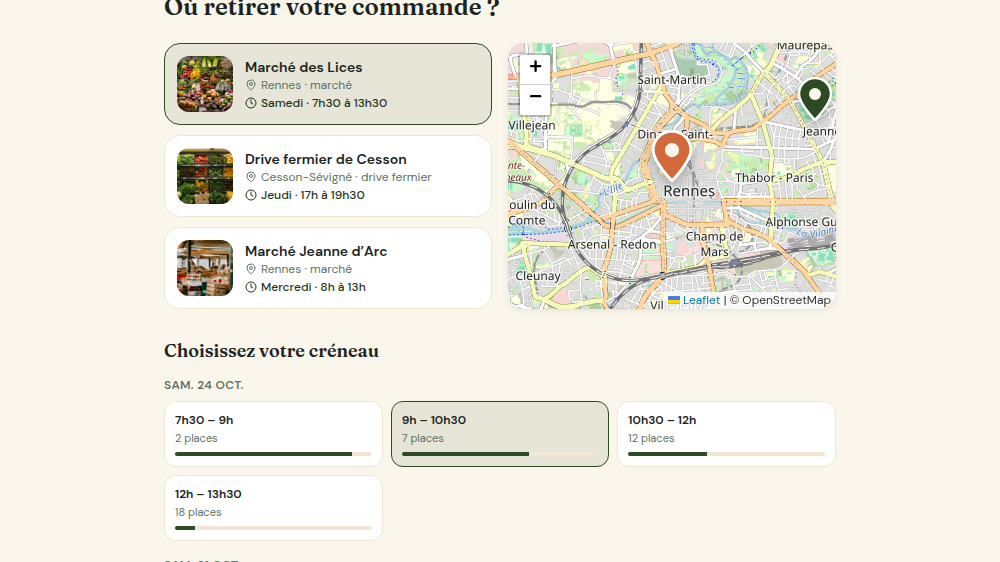Click 'Samedi · 7h30 à 13h30' text
This screenshot has width=1000, height=562.
coord(324,103)
